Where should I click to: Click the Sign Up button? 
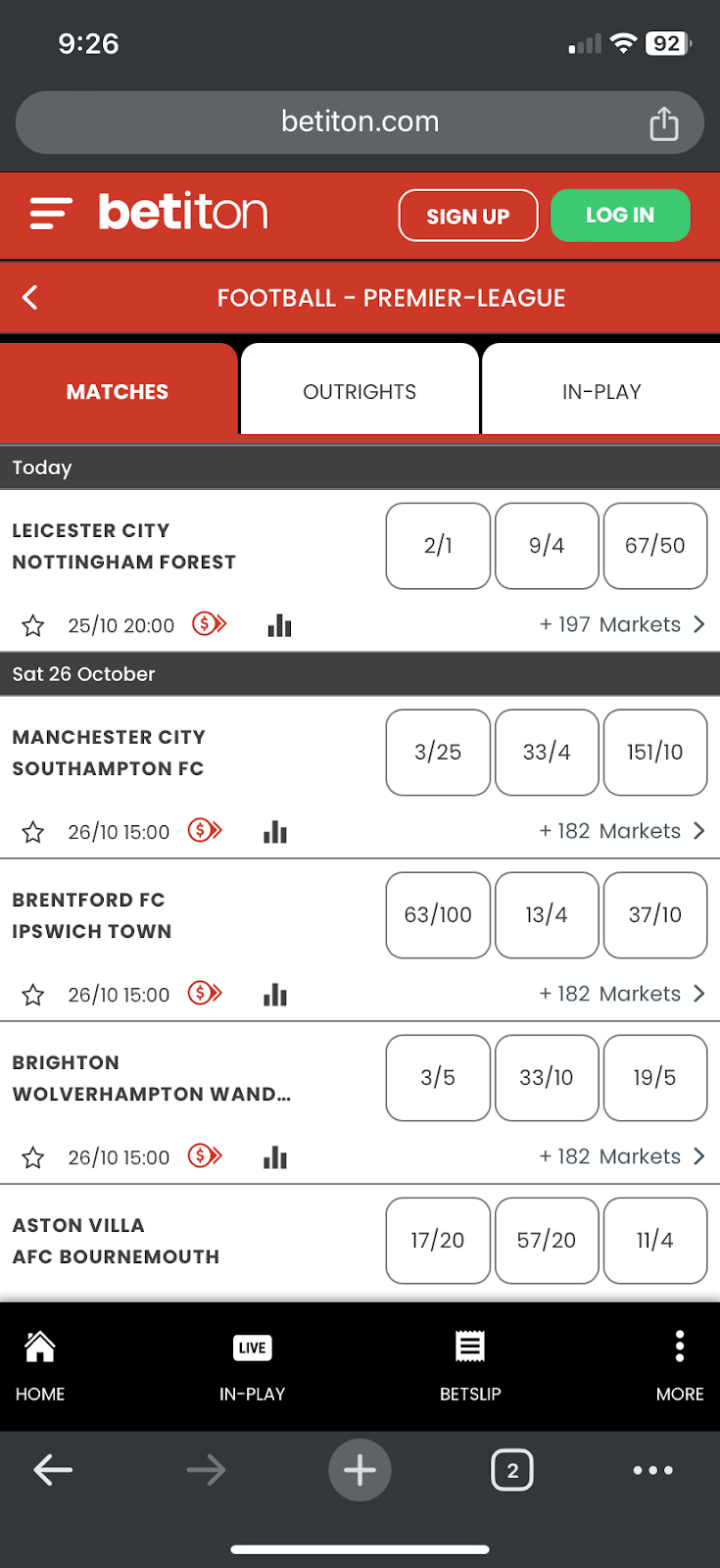point(468,216)
